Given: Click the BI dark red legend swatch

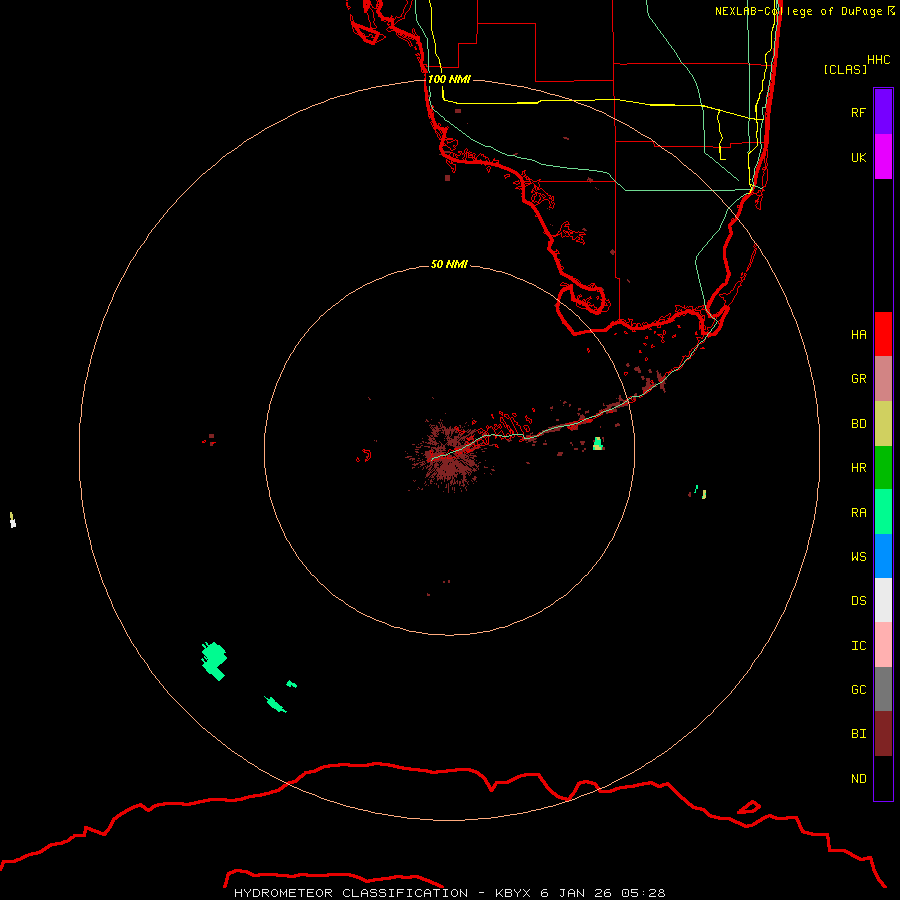Looking at the screenshot, I should click(883, 734).
